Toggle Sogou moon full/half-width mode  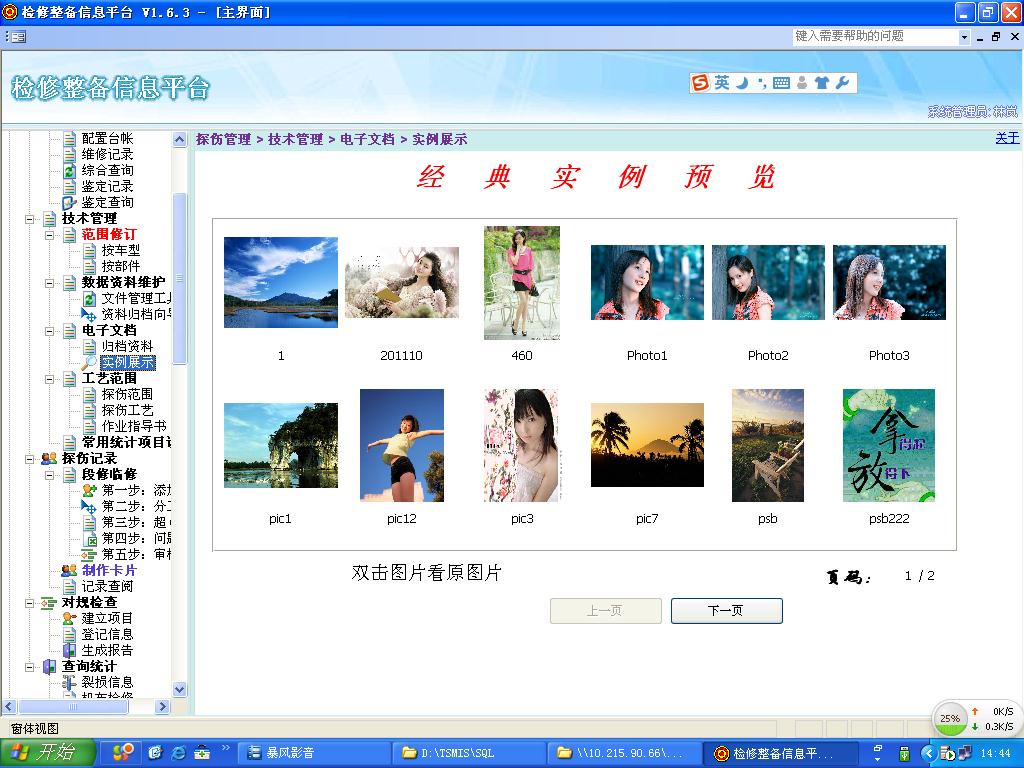click(x=742, y=83)
